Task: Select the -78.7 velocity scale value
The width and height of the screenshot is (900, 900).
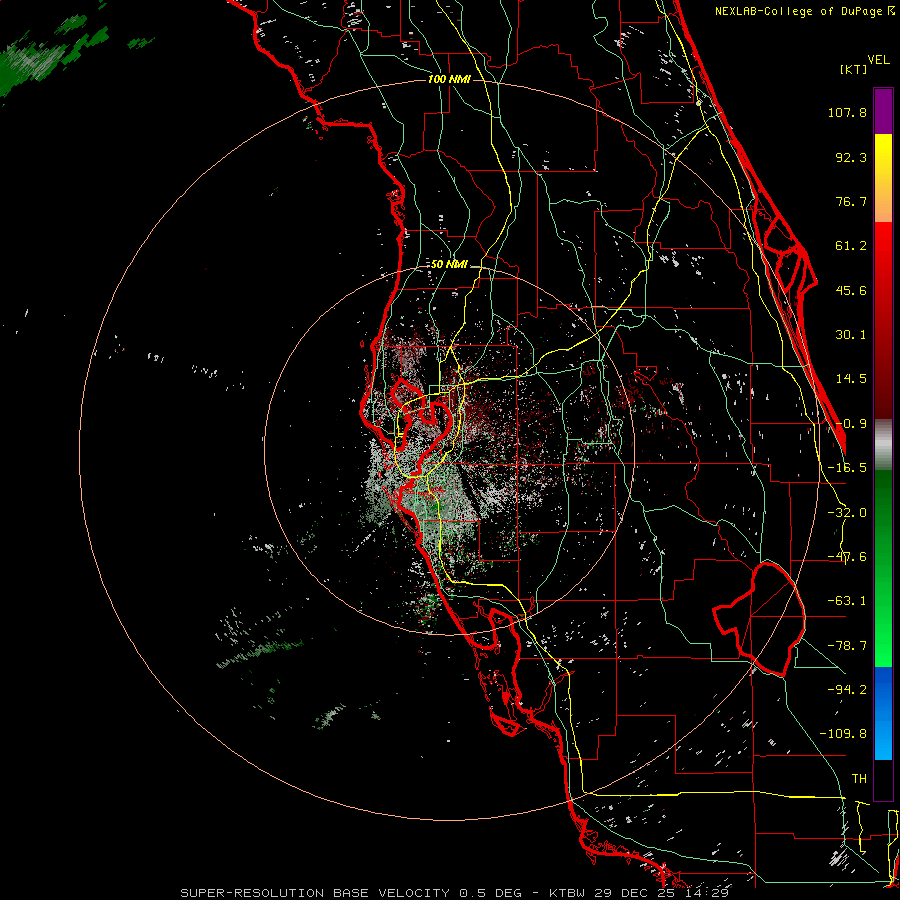Action: 847,646
